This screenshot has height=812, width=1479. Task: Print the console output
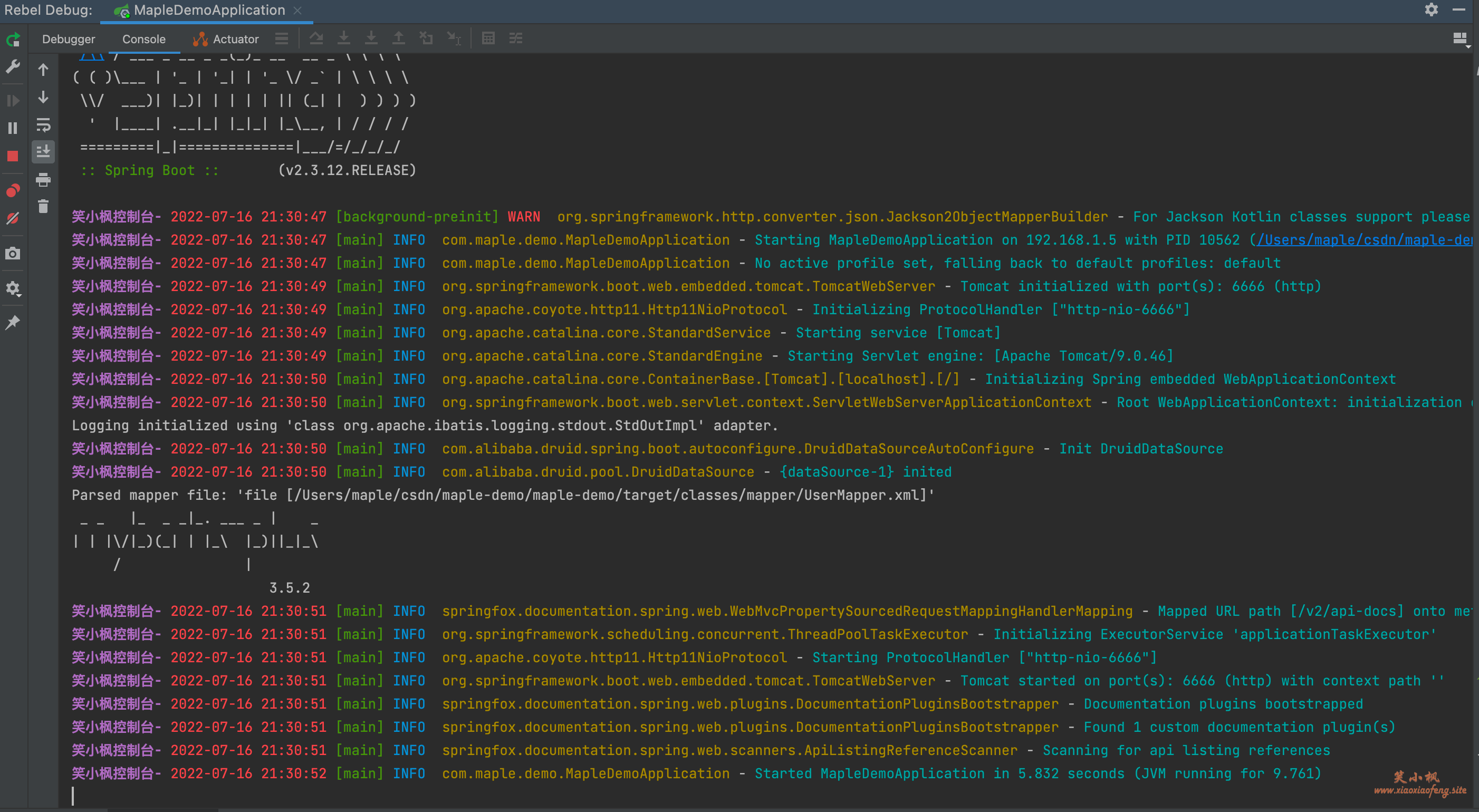pyautogui.click(x=43, y=180)
